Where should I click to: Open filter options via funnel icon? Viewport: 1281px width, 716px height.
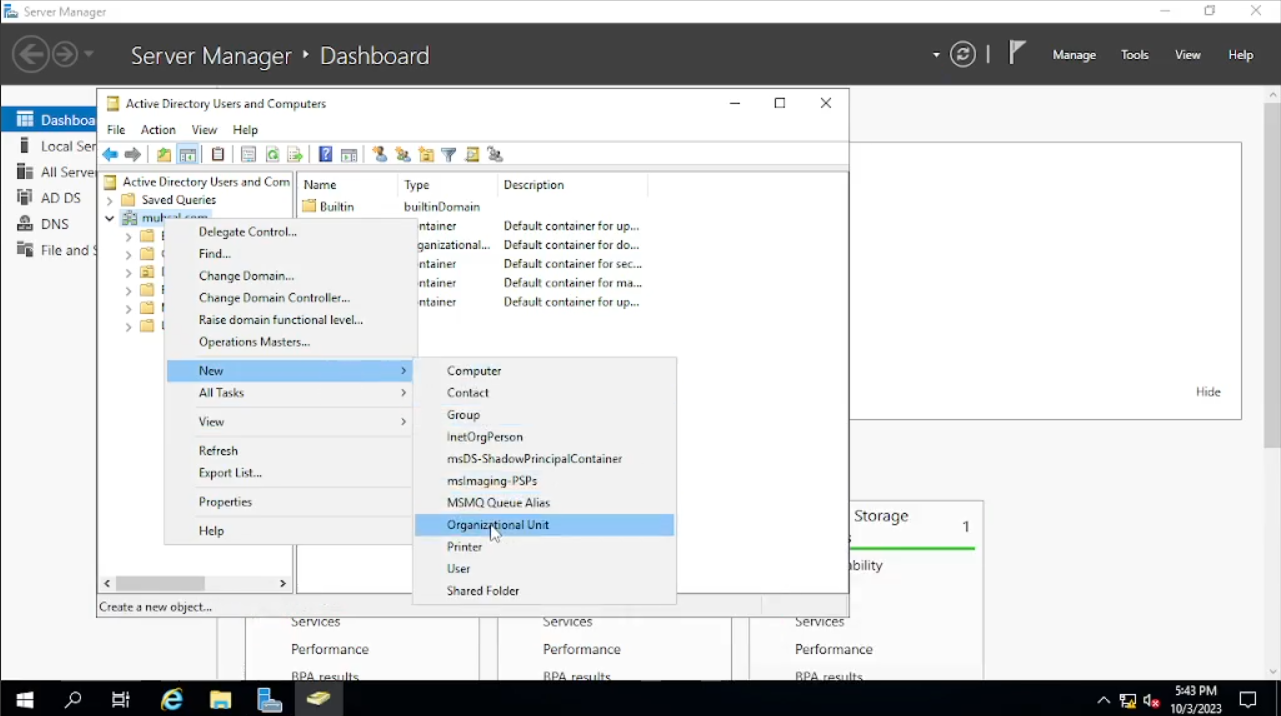pyautogui.click(x=449, y=155)
